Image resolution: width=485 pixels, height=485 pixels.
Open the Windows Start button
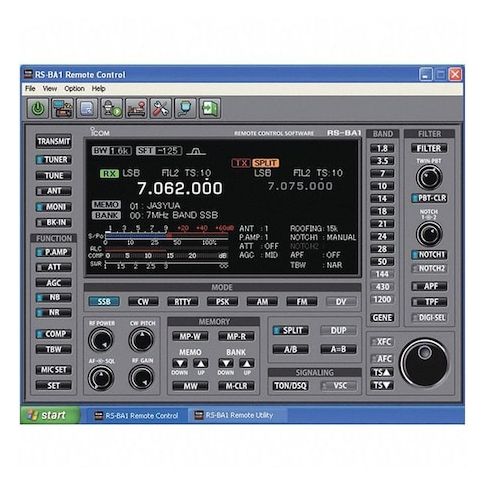pos(50,415)
